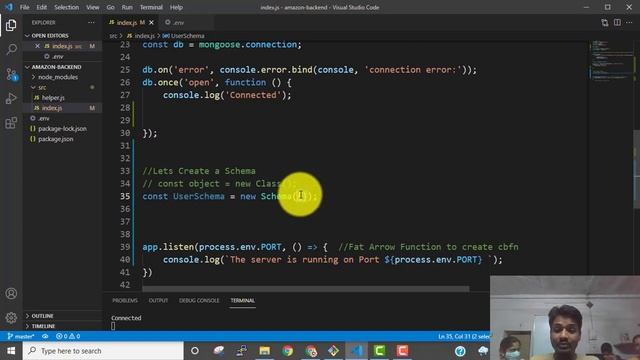
Task: Select the Terminal panel tab
Action: coord(242,300)
